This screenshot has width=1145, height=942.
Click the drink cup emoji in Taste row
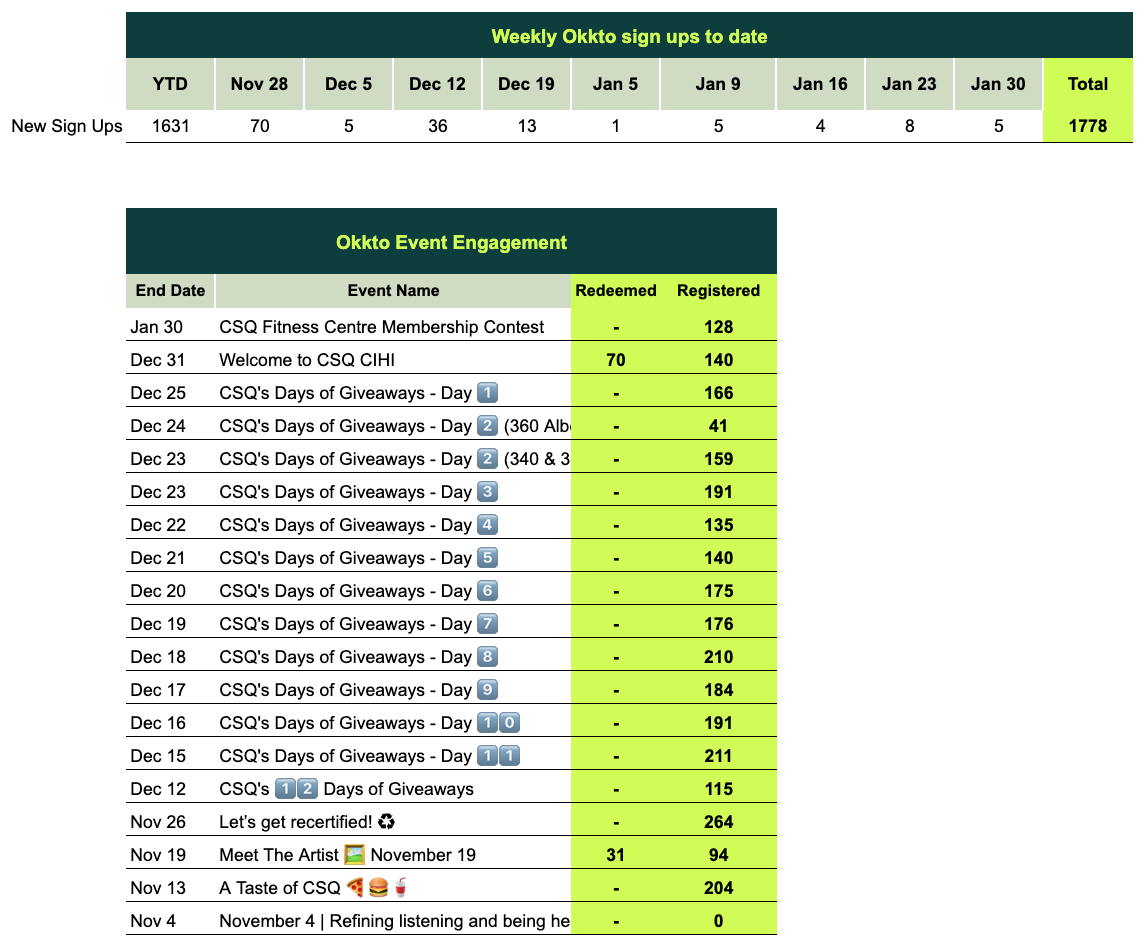pos(401,888)
